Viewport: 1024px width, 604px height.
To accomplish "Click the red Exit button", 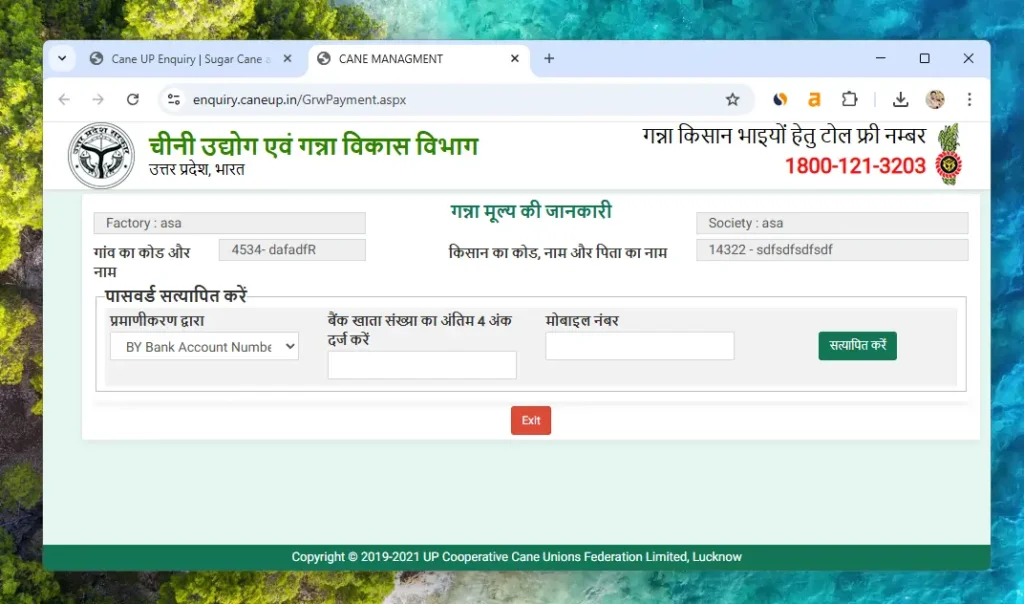I will point(530,420).
